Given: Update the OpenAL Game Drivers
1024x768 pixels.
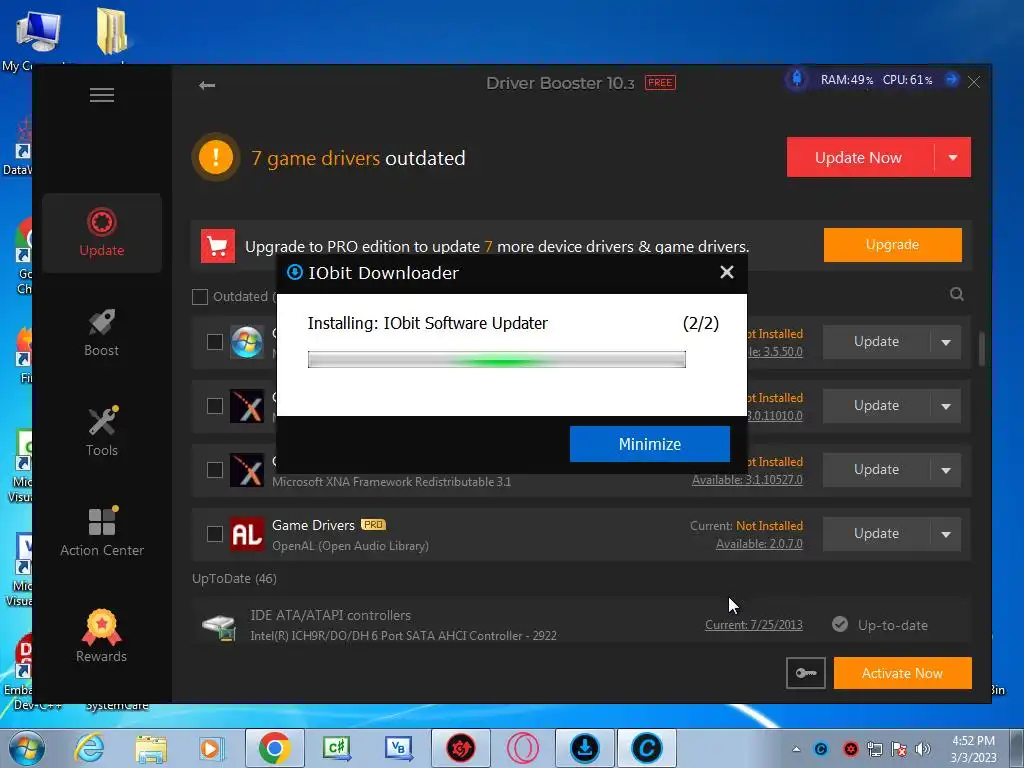Looking at the screenshot, I should pyautogui.click(x=876, y=534).
